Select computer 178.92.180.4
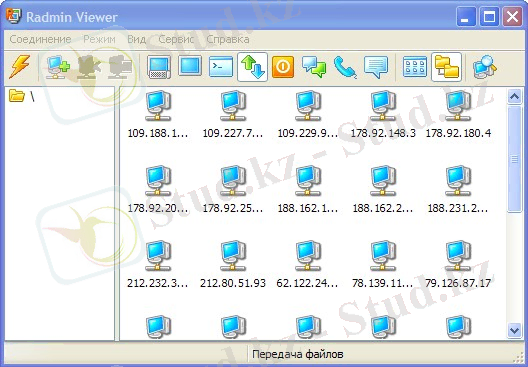 [x=458, y=114]
